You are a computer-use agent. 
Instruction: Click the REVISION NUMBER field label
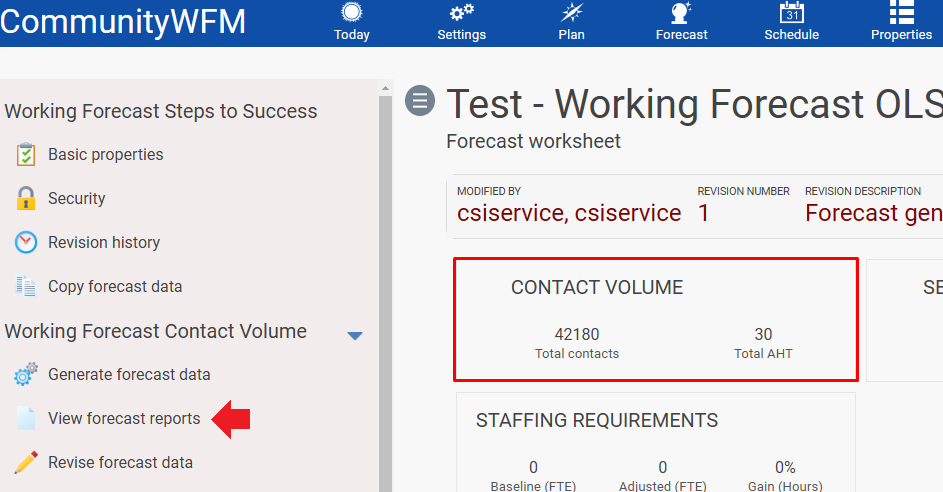pyautogui.click(x=743, y=191)
